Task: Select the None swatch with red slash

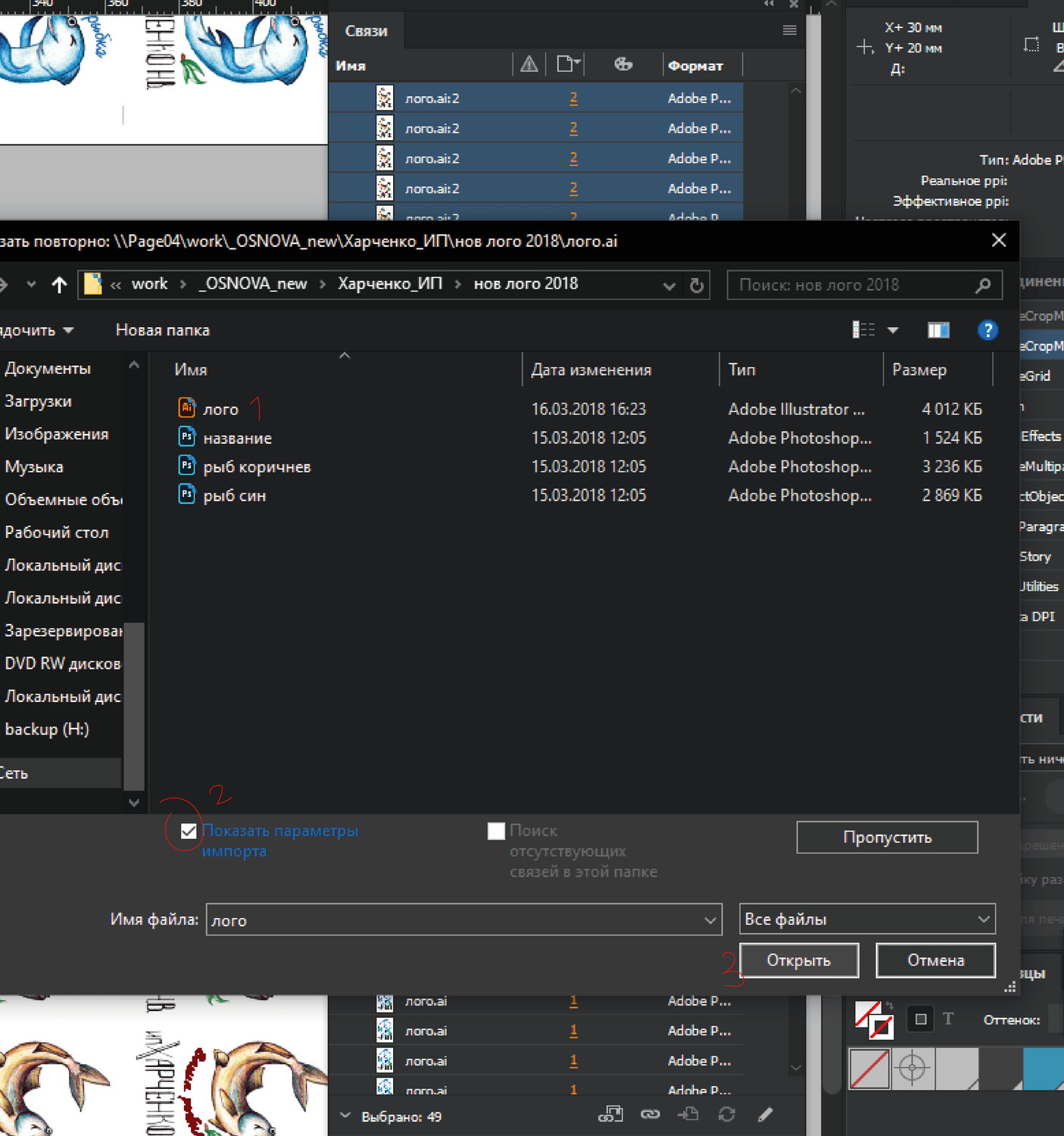Action: click(869, 1069)
